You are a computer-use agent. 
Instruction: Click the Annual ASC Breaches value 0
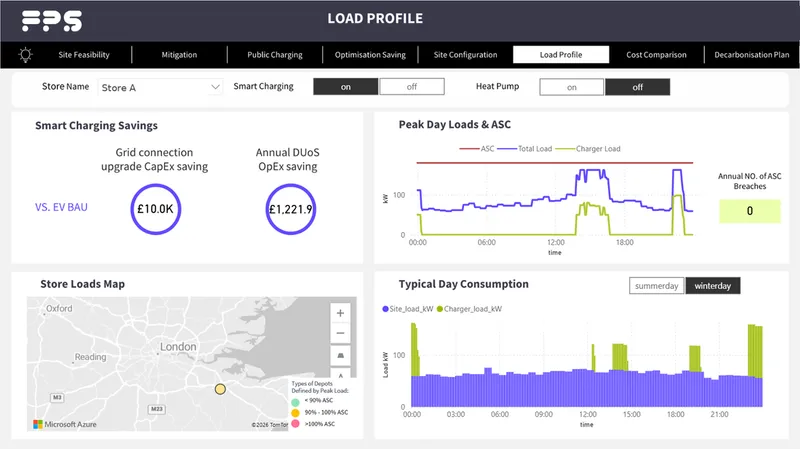click(x=749, y=211)
